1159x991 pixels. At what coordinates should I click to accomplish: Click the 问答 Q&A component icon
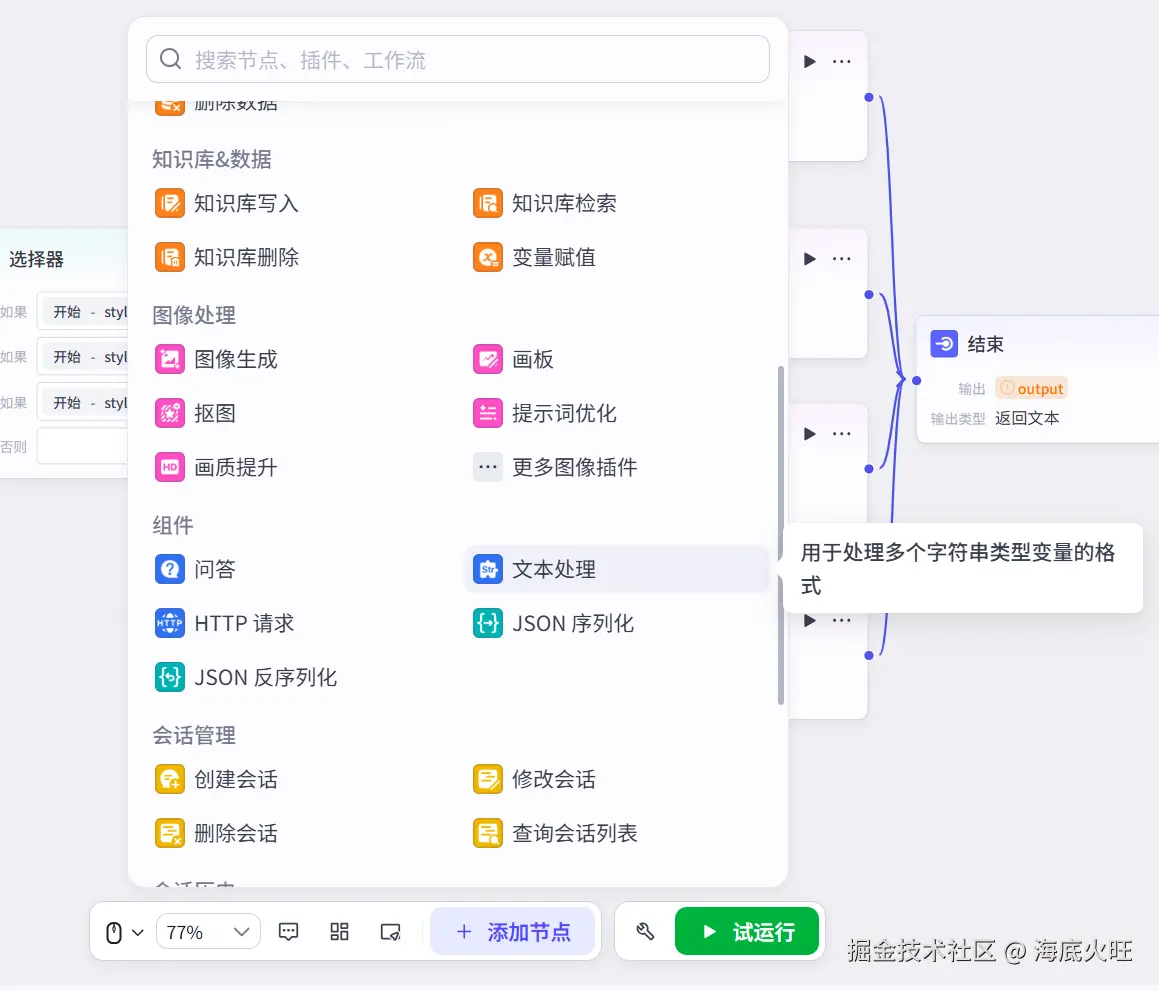pos(169,569)
